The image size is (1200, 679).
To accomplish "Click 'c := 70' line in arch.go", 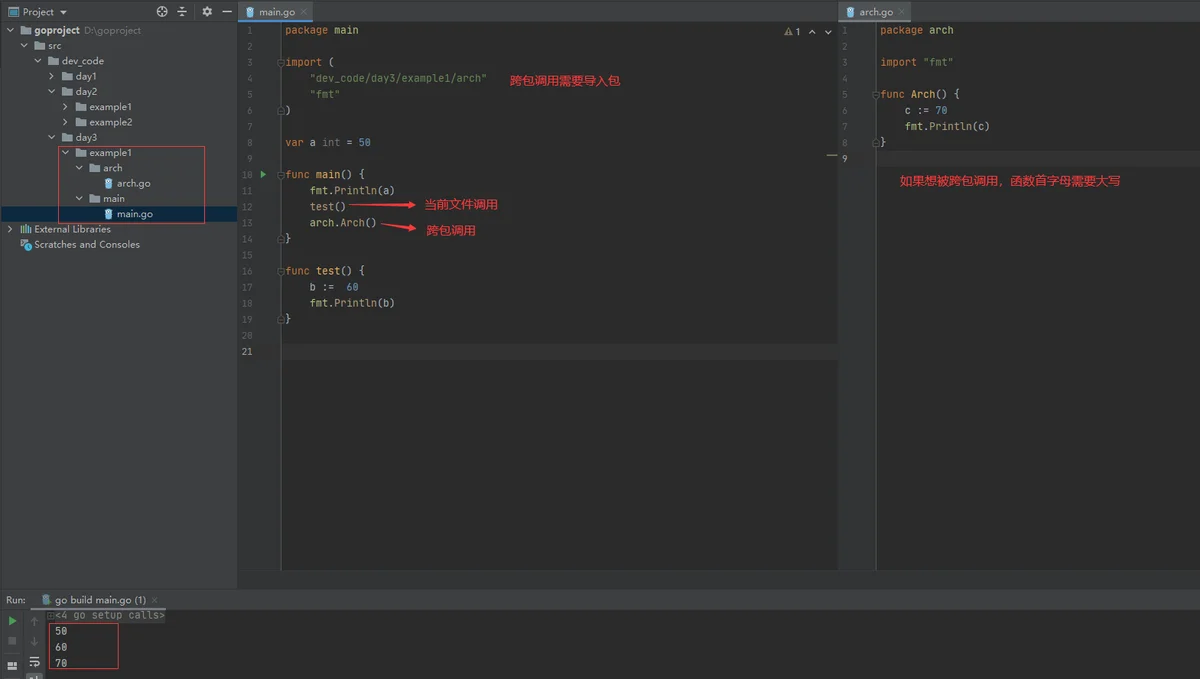I will point(926,110).
